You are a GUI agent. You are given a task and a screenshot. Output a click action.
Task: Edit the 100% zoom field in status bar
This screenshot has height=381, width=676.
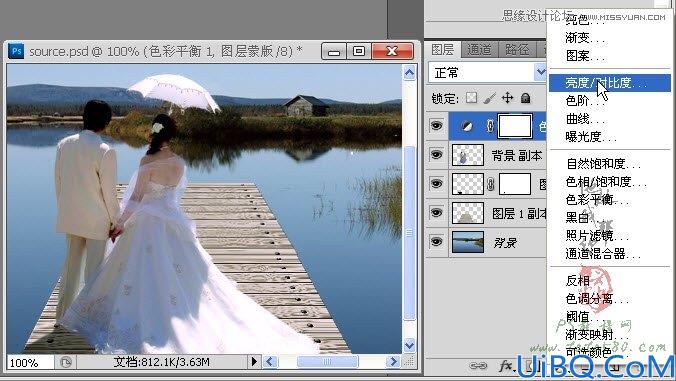click(30, 362)
